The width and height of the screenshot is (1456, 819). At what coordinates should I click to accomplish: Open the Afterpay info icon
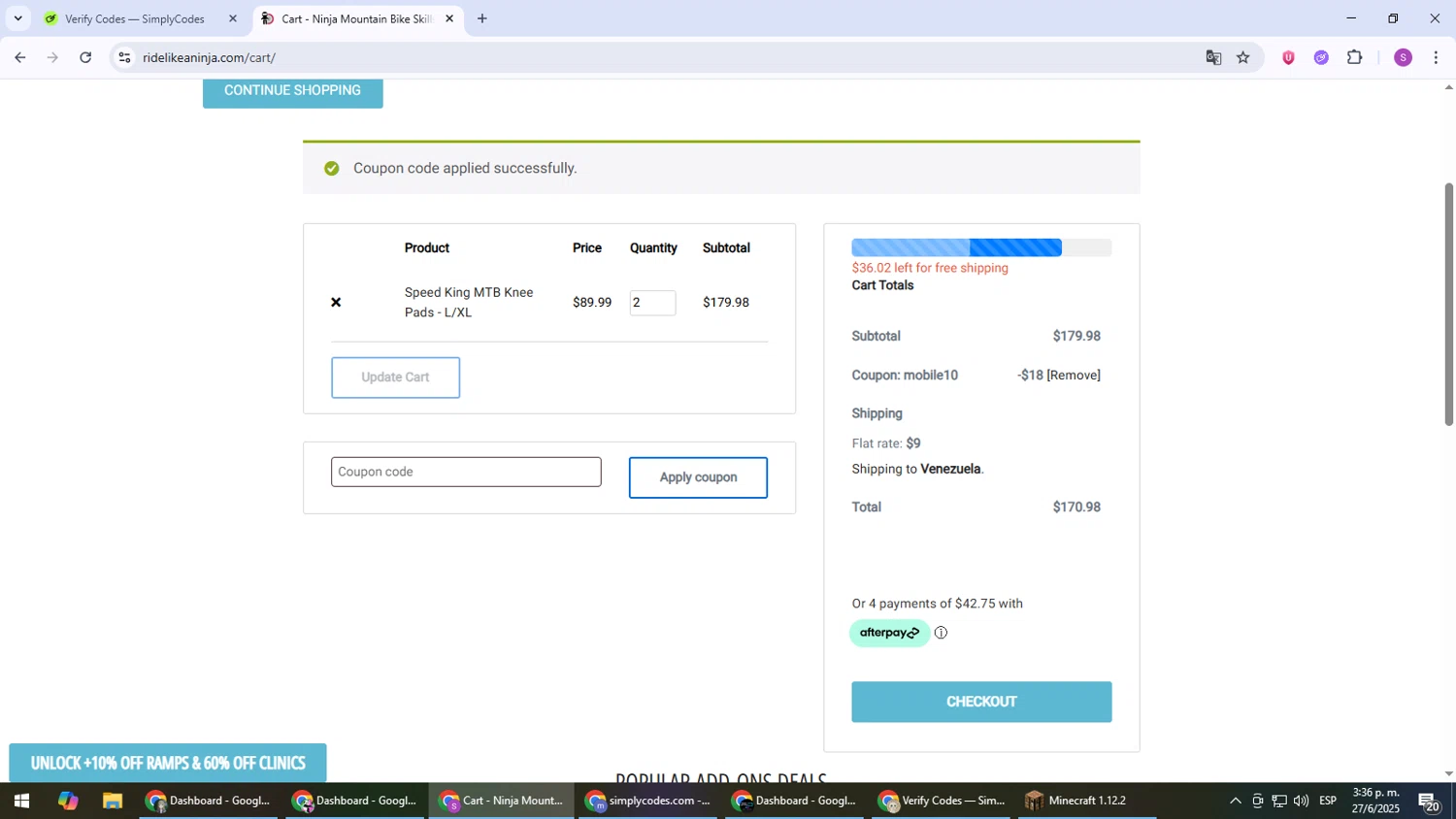pyautogui.click(x=941, y=633)
